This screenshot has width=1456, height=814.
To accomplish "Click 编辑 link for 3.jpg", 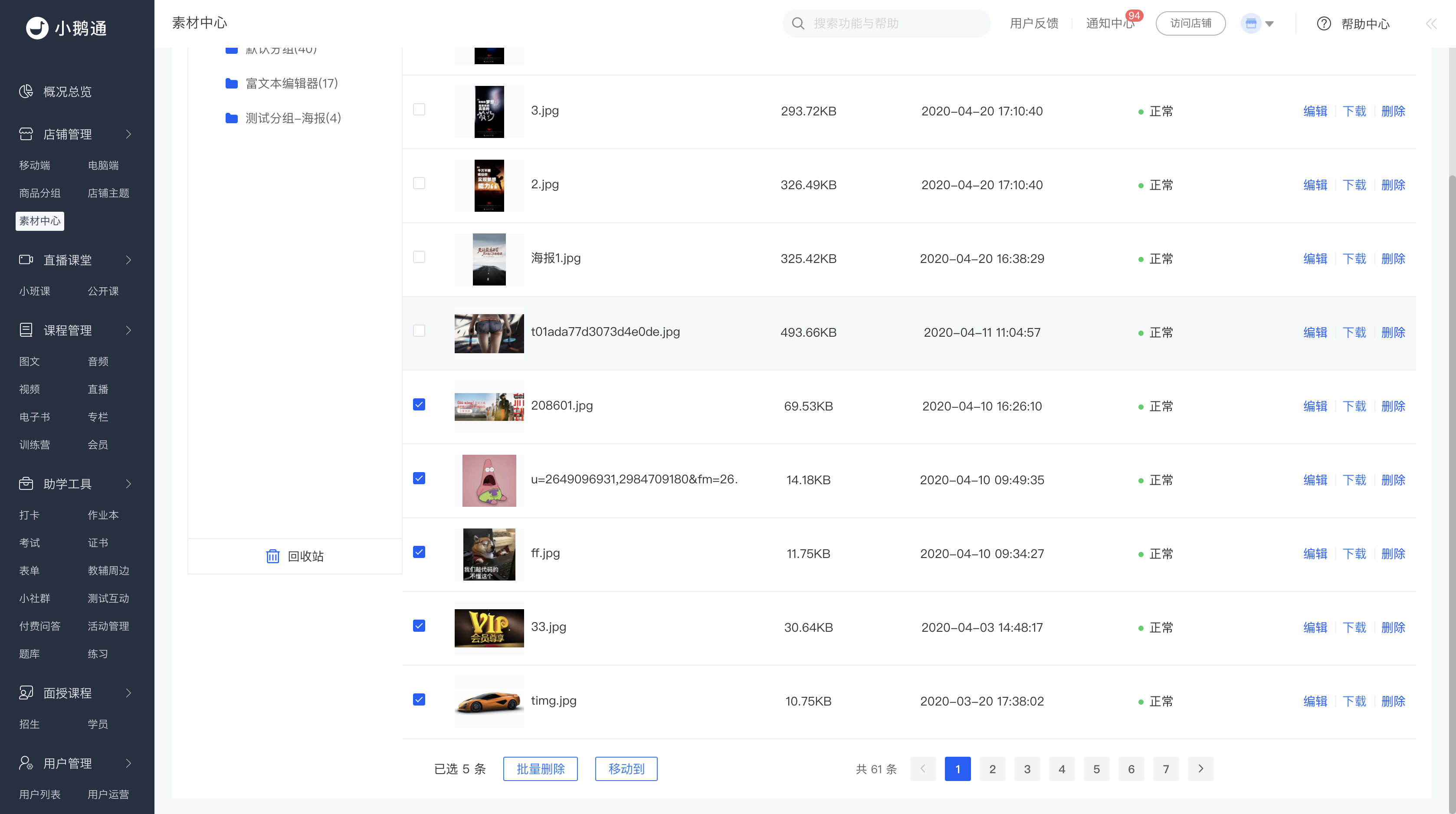I will point(1315,111).
